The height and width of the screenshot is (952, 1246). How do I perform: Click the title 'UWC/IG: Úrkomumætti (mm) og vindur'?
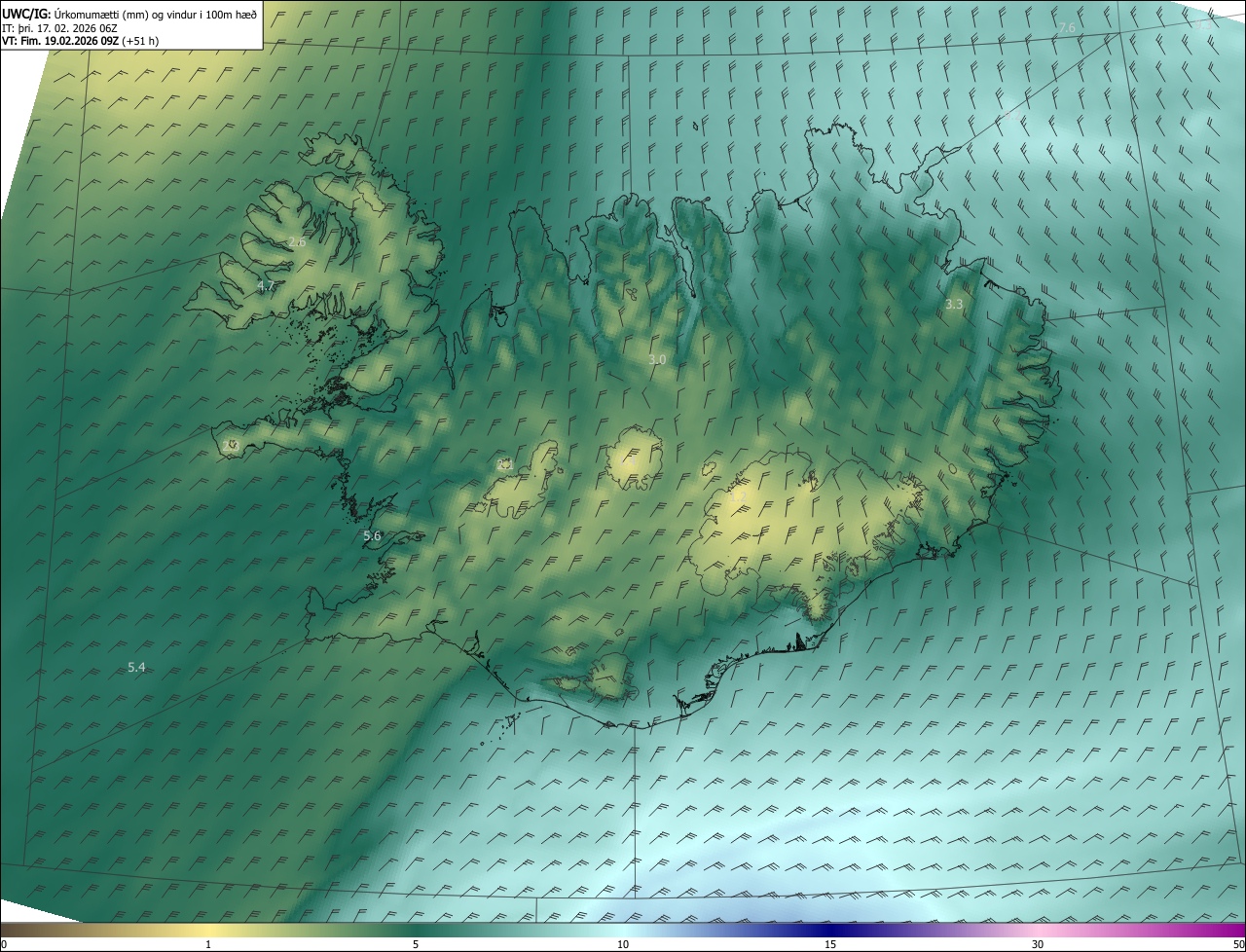(x=129, y=14)
